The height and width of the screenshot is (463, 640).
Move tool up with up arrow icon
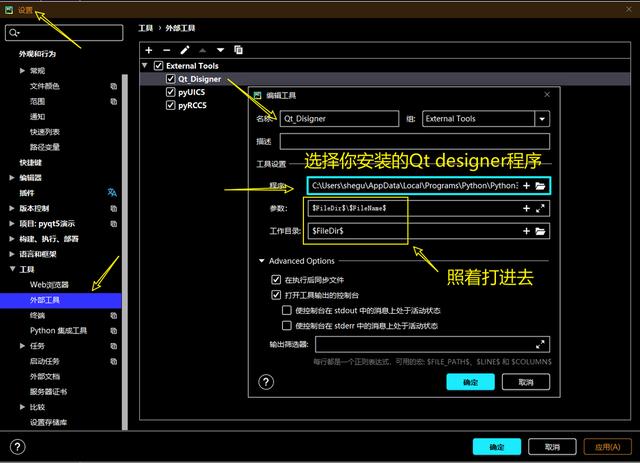[x=202, y=50]
